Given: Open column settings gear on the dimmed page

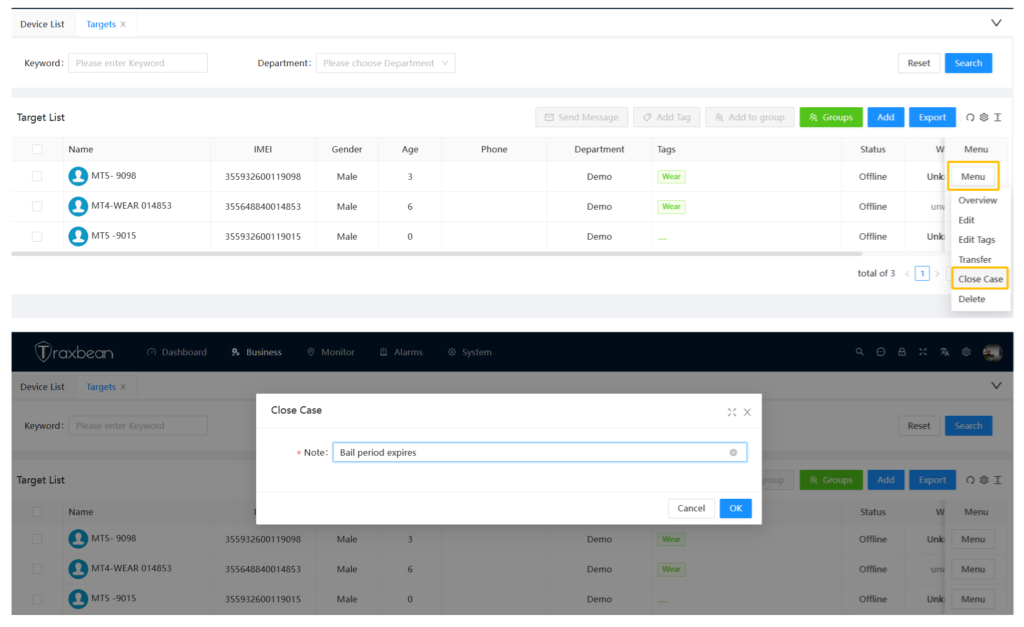Looking at the screenshot, I should [x=984, y=480].
